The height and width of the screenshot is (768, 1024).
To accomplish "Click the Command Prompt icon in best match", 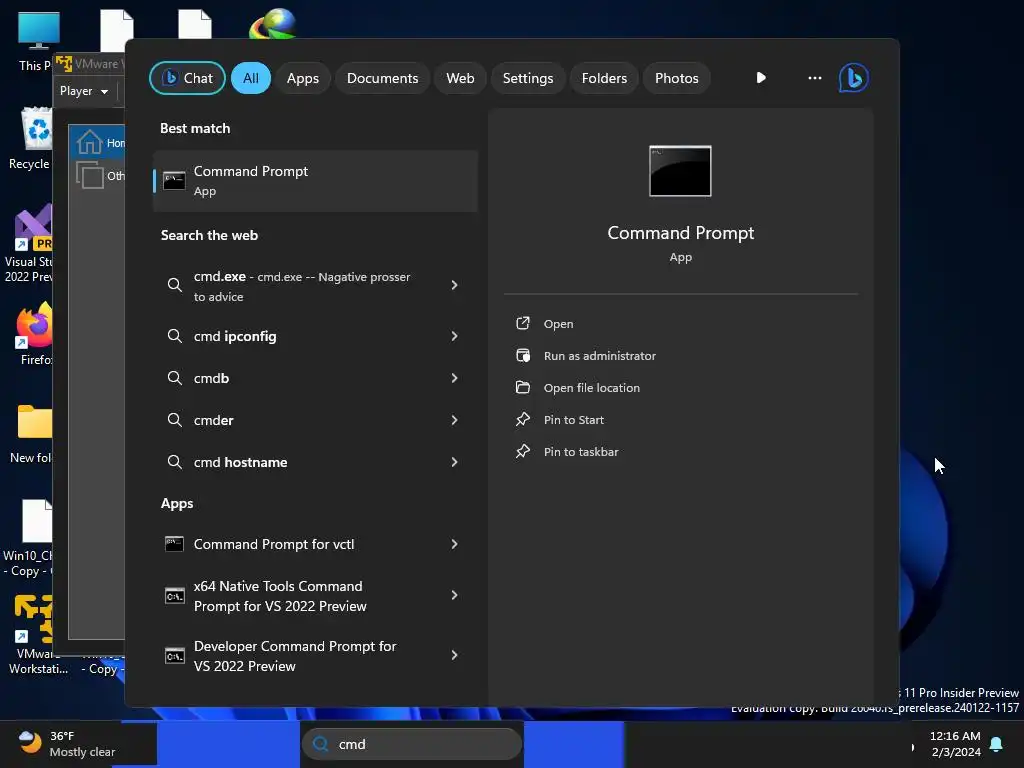I will (174, 181).
